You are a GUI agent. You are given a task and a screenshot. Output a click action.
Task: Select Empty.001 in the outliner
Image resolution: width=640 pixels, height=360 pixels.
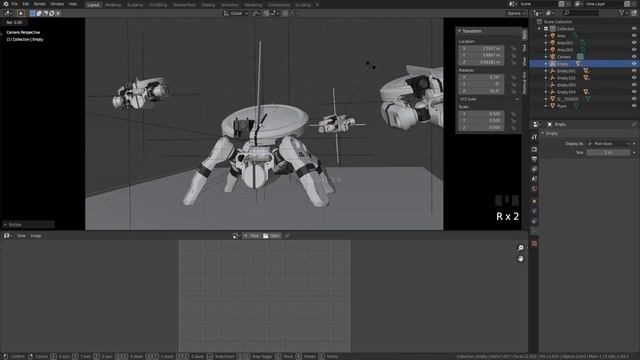566,71
